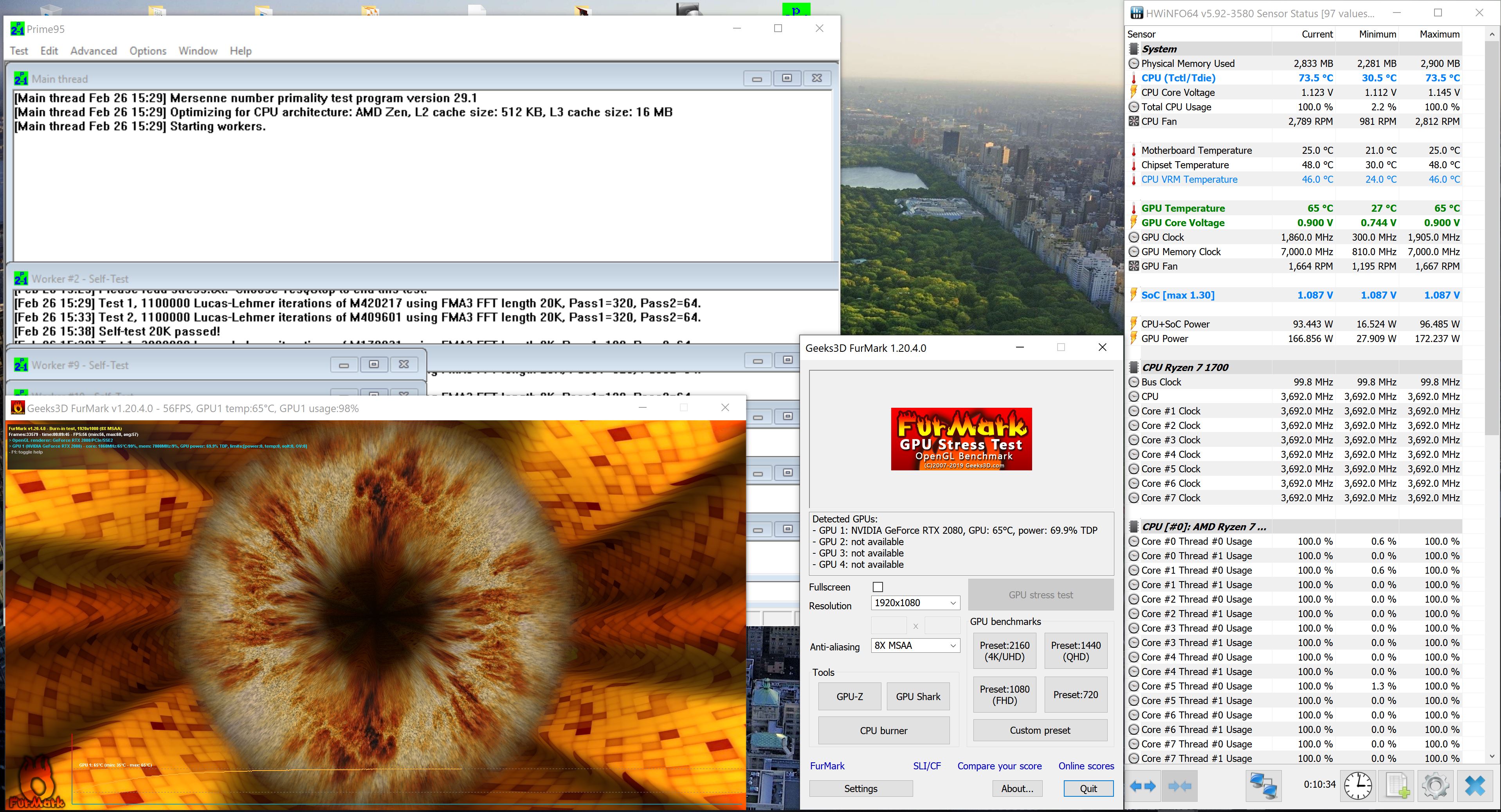The width and height of the screenshot is (1501, 812).
Task: Click the CPU burner button
Action: click(883, 731)
